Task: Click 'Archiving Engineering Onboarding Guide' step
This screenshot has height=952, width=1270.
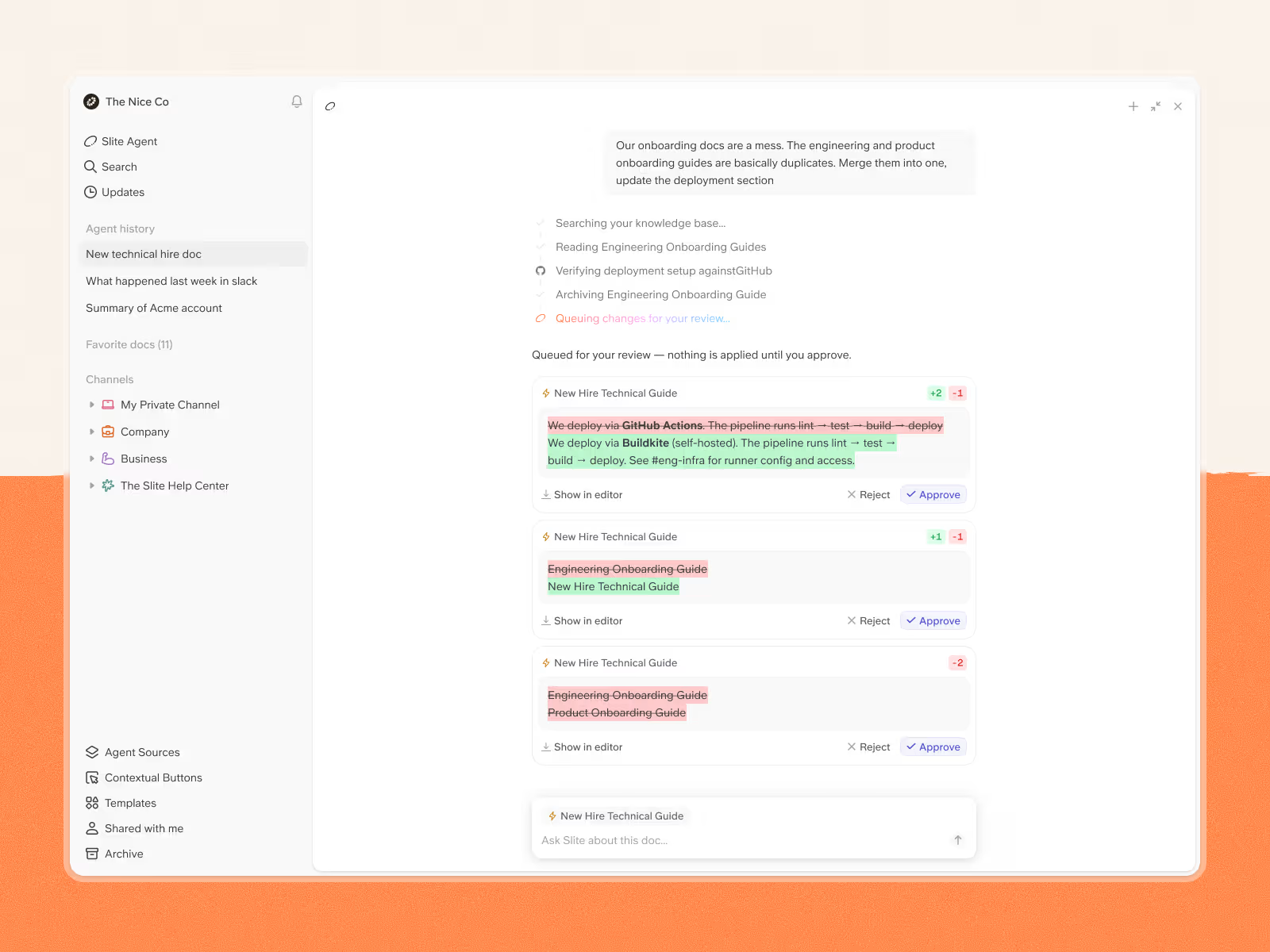Action: (660, 294)
